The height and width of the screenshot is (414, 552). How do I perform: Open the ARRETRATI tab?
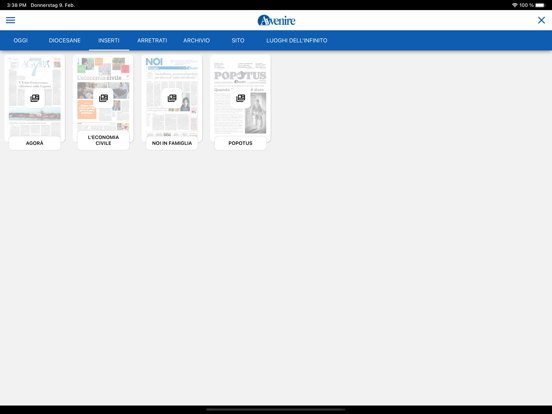(152, 40)
